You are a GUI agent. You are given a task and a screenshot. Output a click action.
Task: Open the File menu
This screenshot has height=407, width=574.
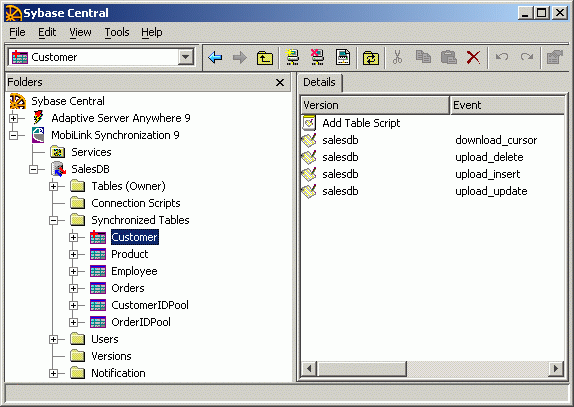(x=17, y=32)
